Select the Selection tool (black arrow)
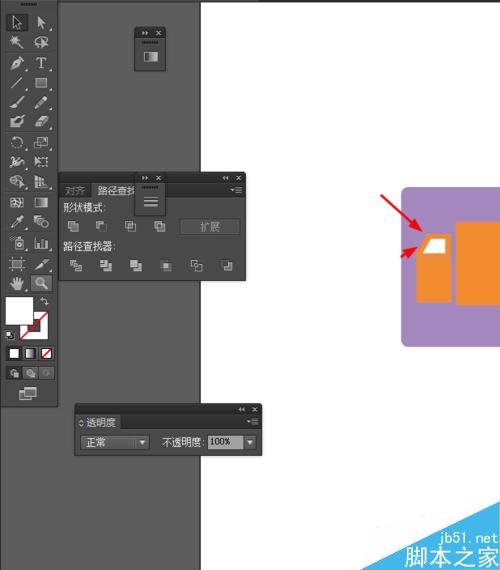 pos(17,23)
